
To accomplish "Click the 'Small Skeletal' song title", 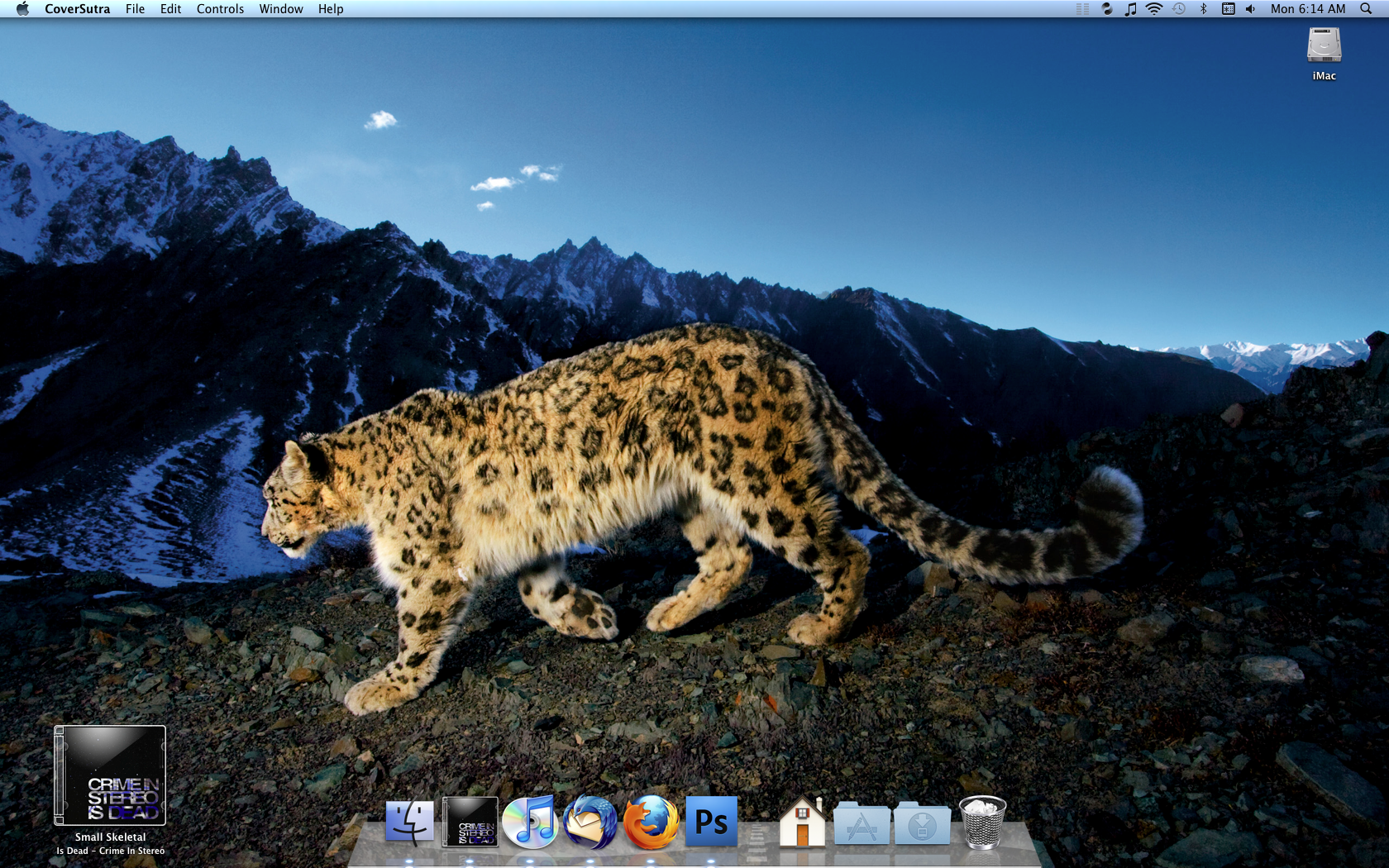I will 110,837.
